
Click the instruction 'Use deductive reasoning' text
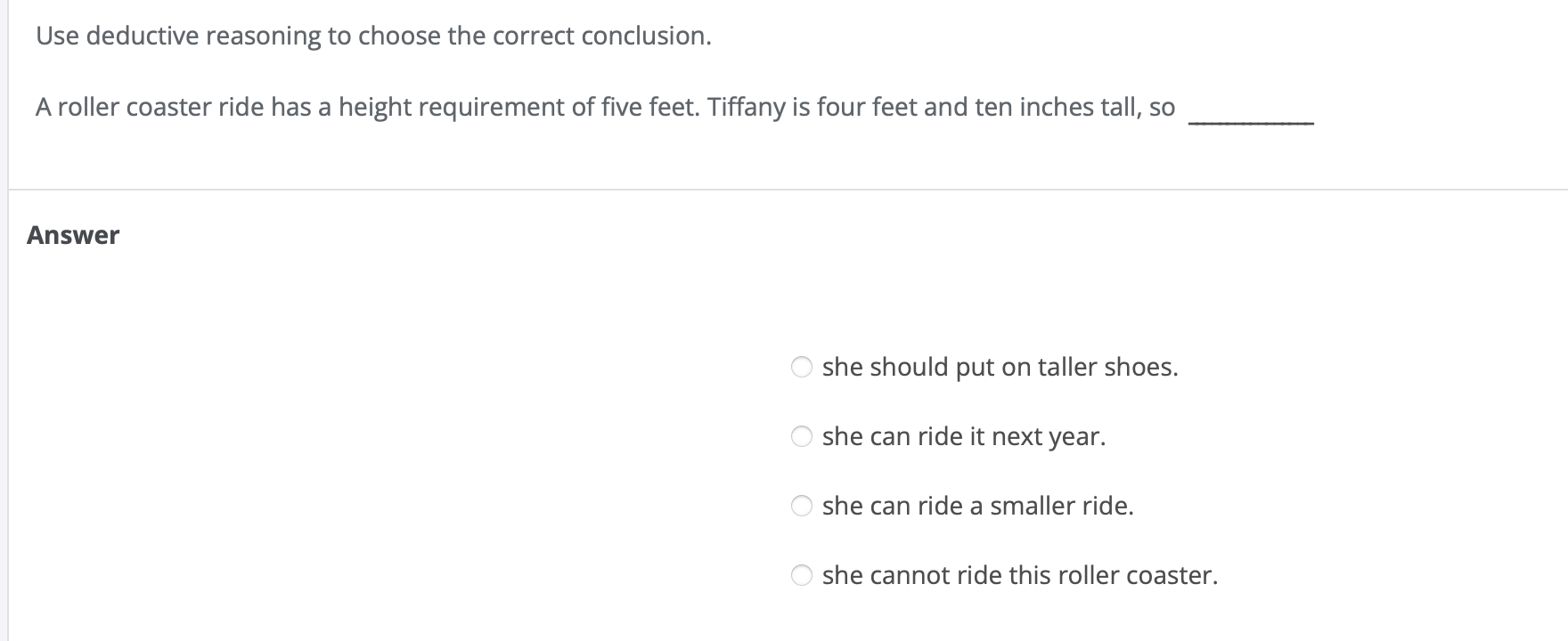point(372,37)
